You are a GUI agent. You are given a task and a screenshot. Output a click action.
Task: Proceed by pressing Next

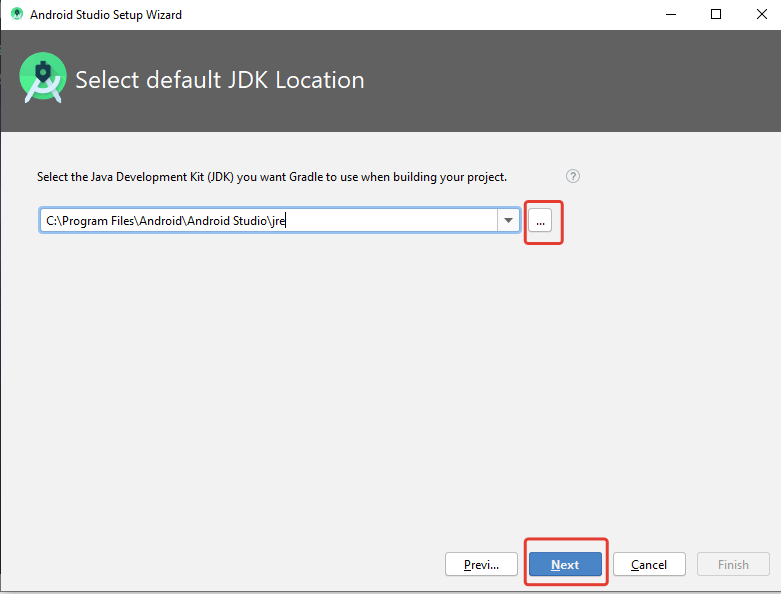[565, 564]
